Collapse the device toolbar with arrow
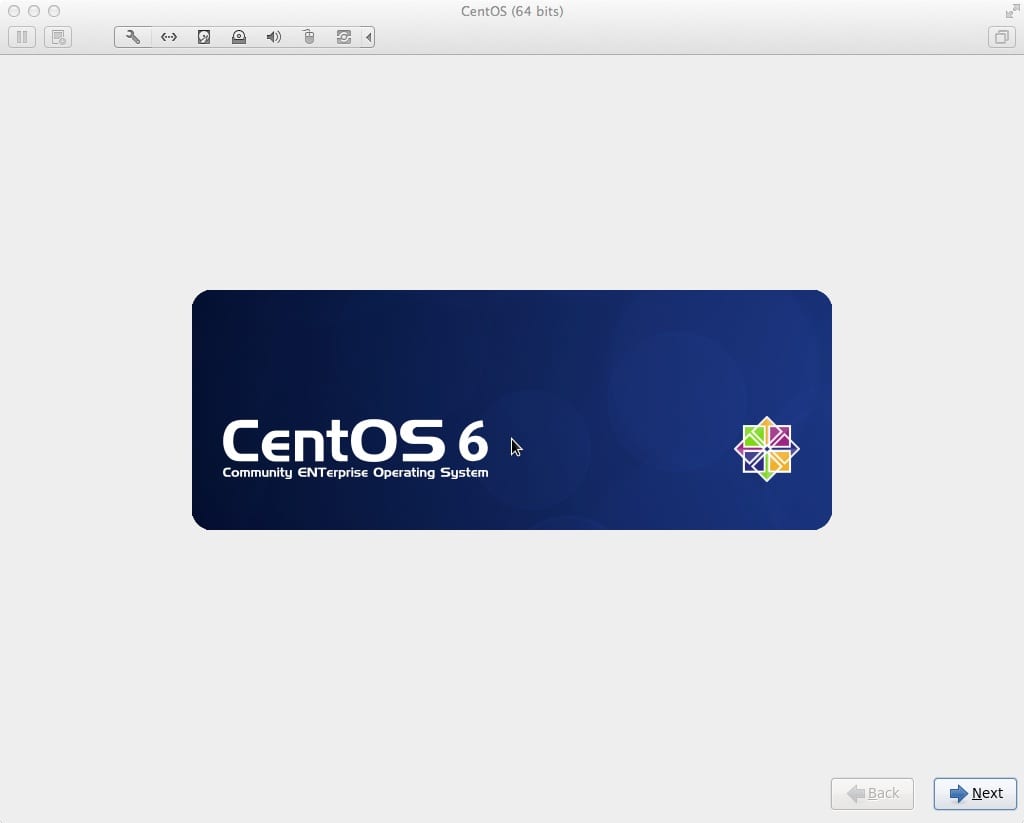 368,37
